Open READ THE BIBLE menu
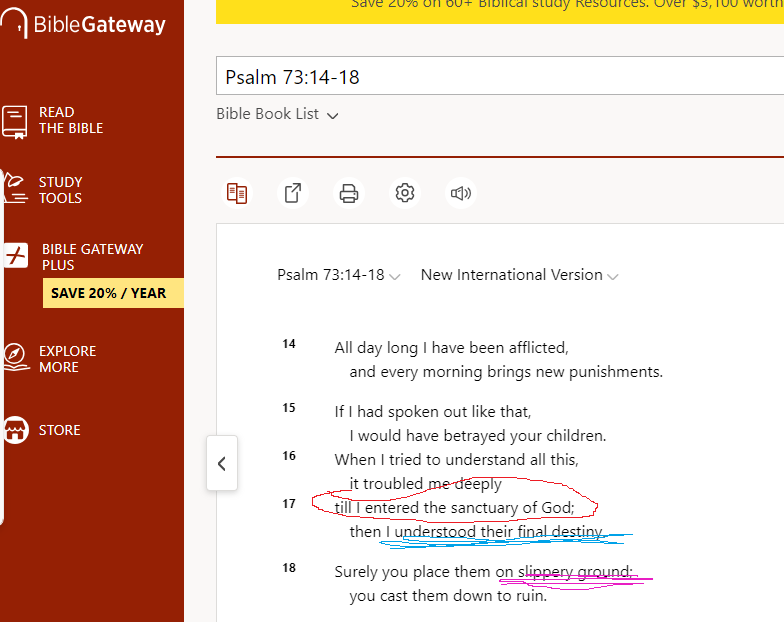 (x=71, y=120)
